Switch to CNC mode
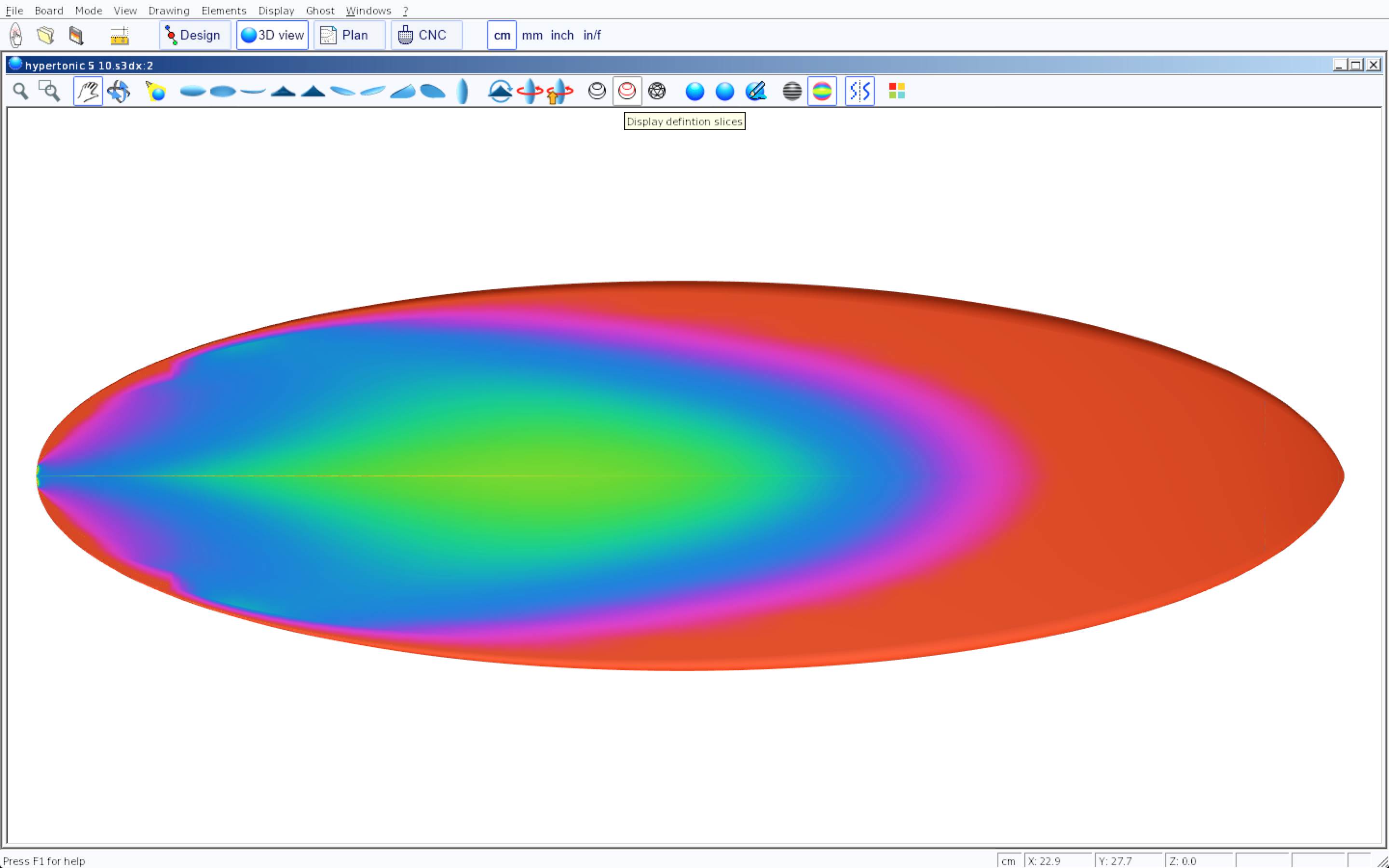This screenshot has width=1389, height=868. point(426,35)
